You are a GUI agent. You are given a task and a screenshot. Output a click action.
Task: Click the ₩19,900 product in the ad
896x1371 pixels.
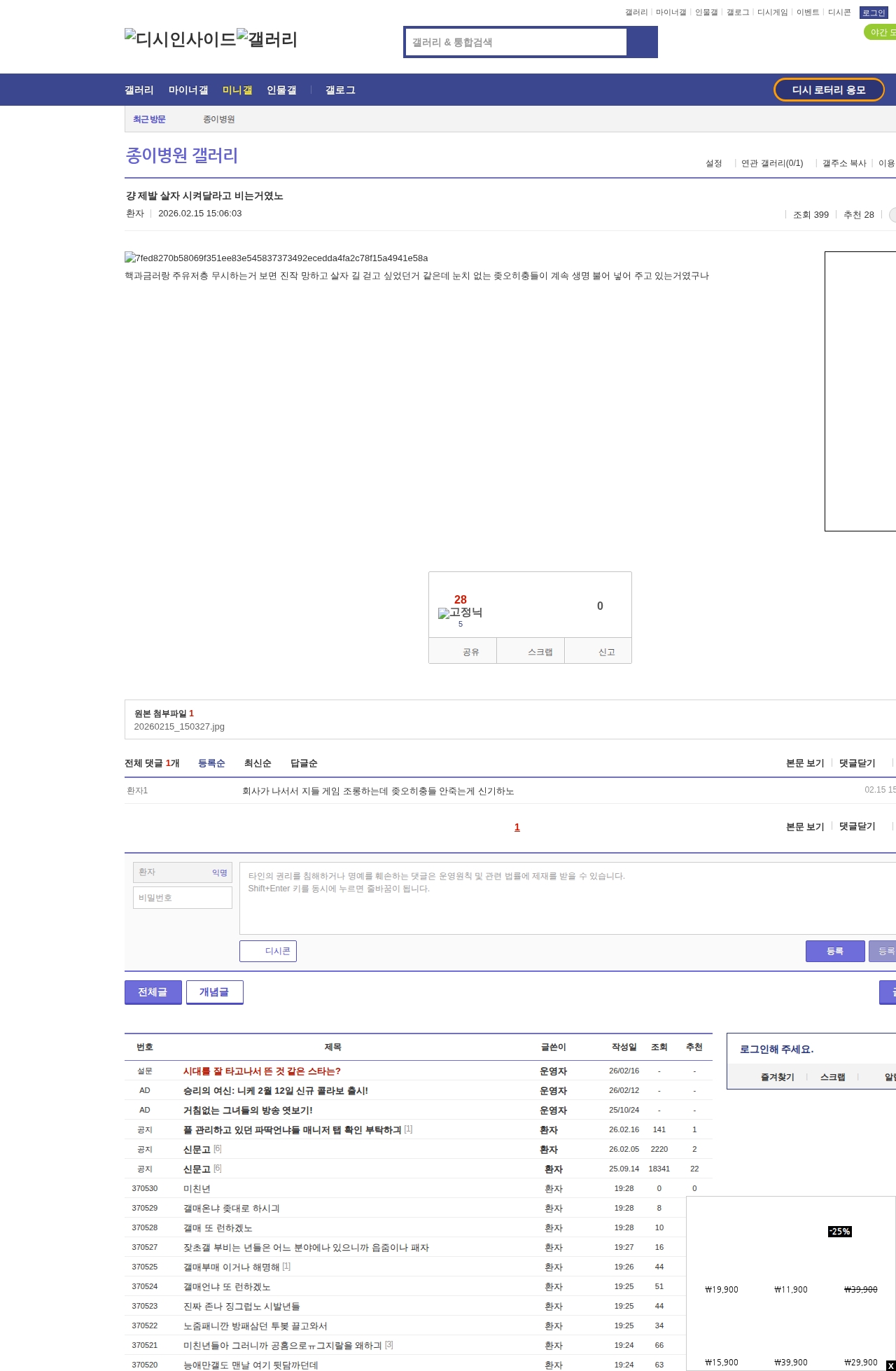721,1289
